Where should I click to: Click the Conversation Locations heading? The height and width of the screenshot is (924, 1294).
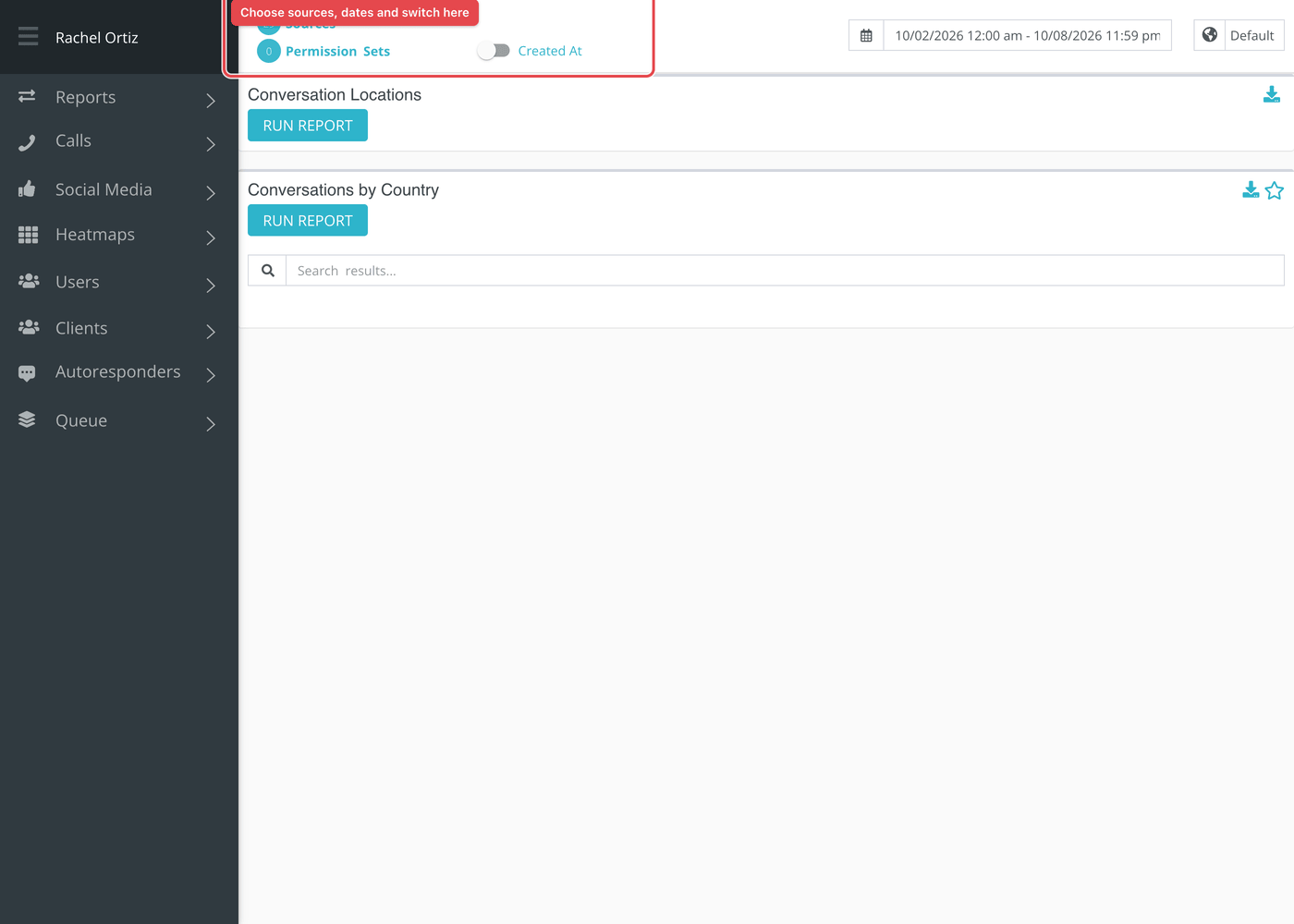pyautogui.click(x=335, y=95)
